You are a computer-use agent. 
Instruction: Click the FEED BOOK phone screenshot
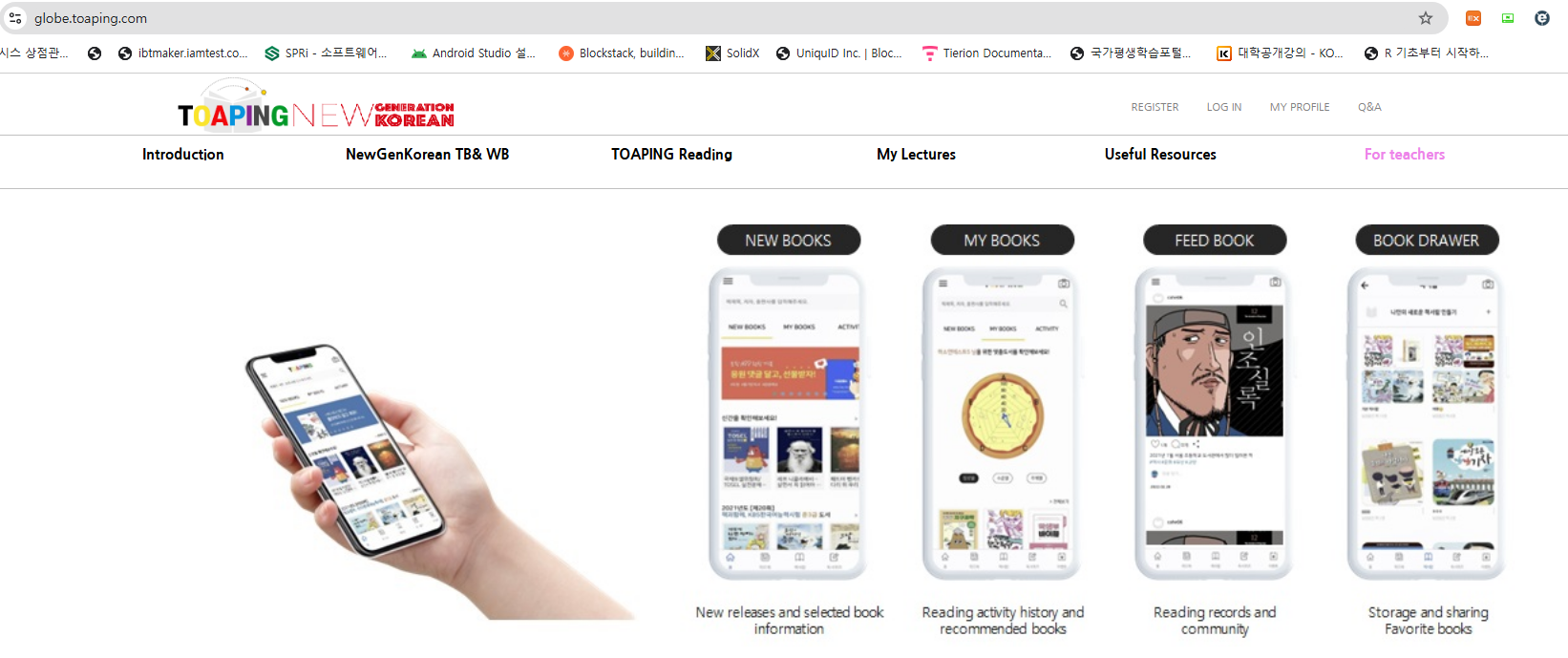point(1214,424)
